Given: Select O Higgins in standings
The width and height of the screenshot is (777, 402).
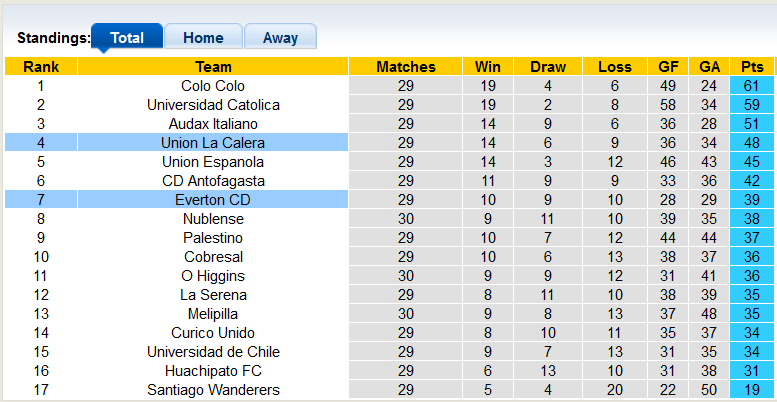Looking at the screenshot, I should point(213,276).
